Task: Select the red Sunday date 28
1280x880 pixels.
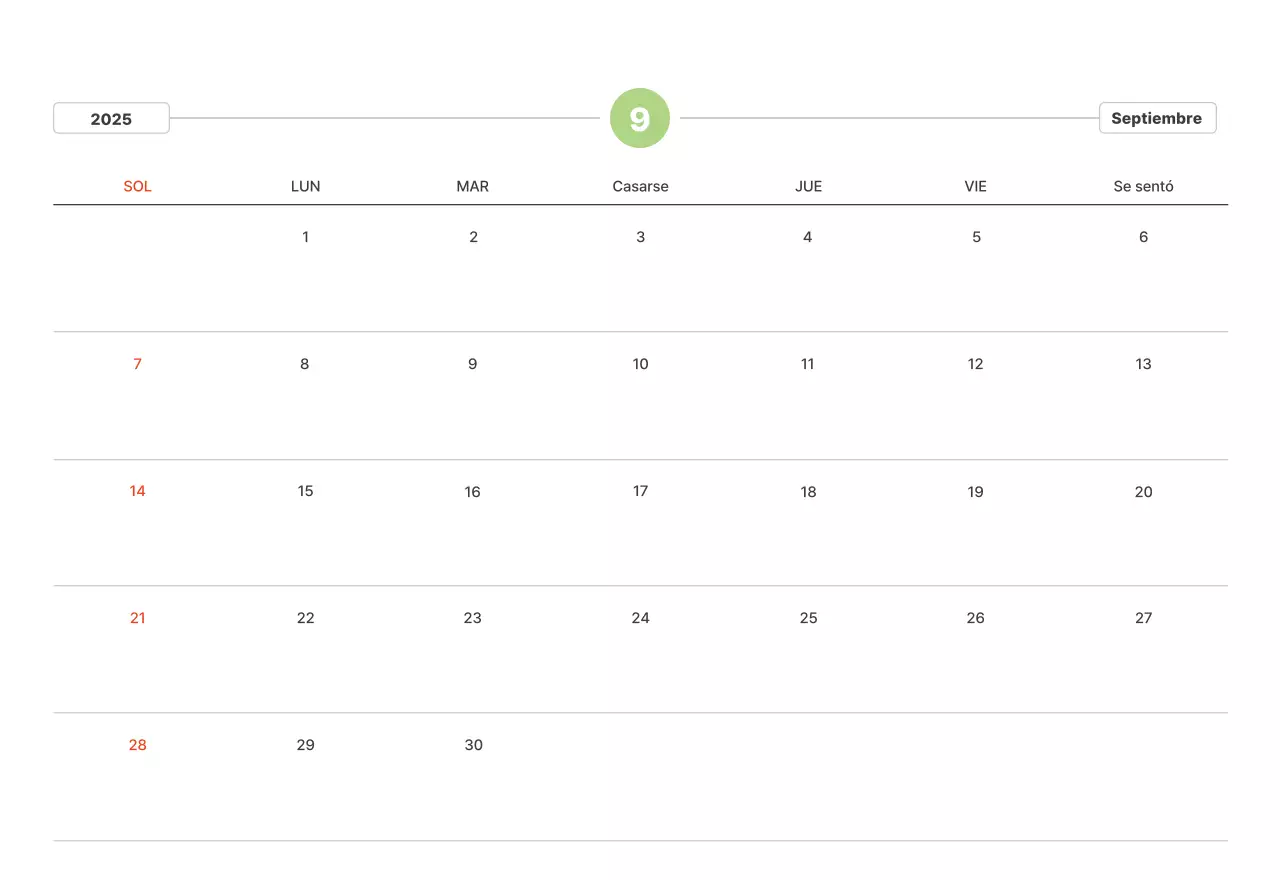Action: pos(138,745)
